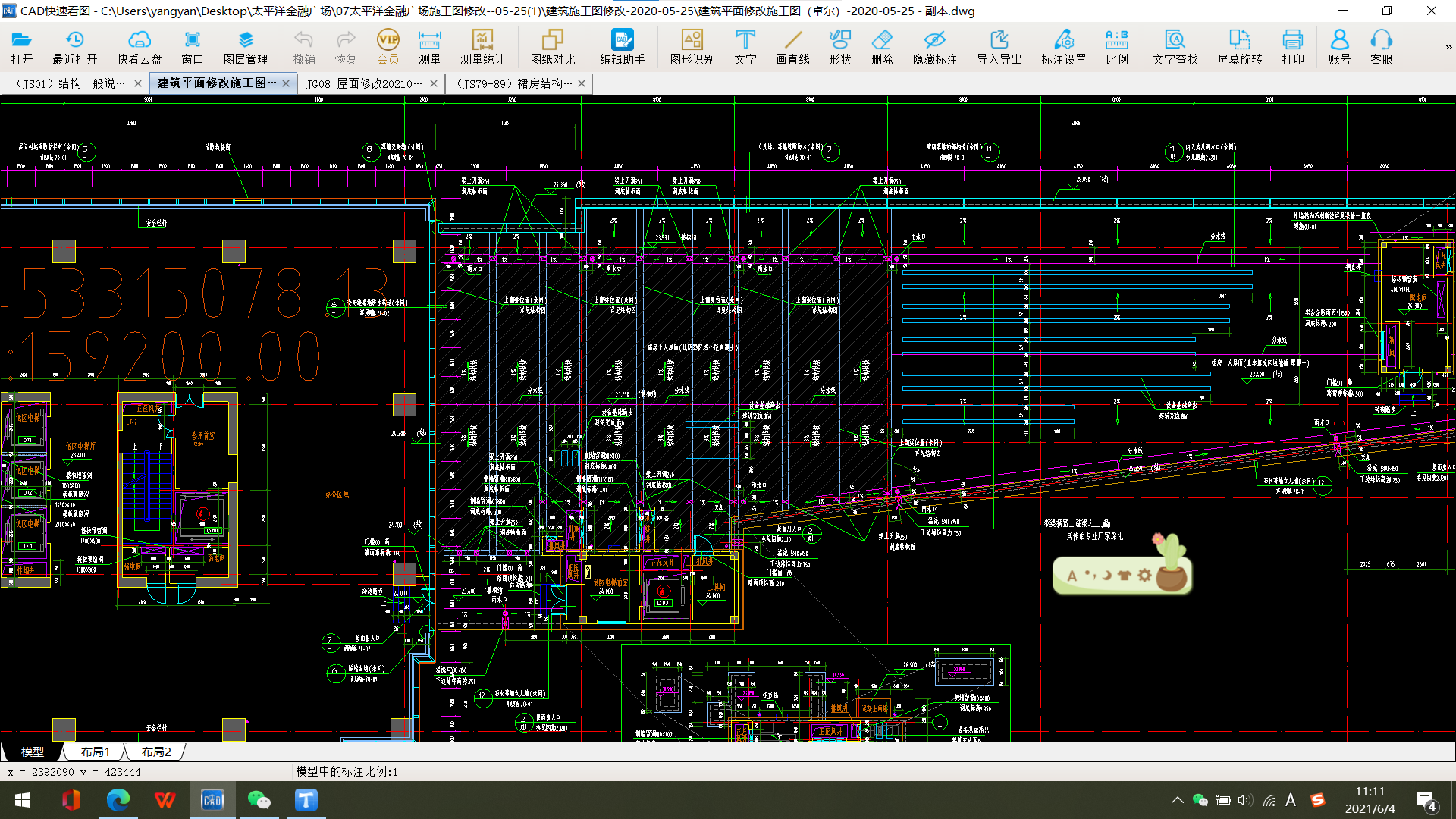Open 标注设置 annotation settings
This screenshot has width=1456, height=819.
1064,47
